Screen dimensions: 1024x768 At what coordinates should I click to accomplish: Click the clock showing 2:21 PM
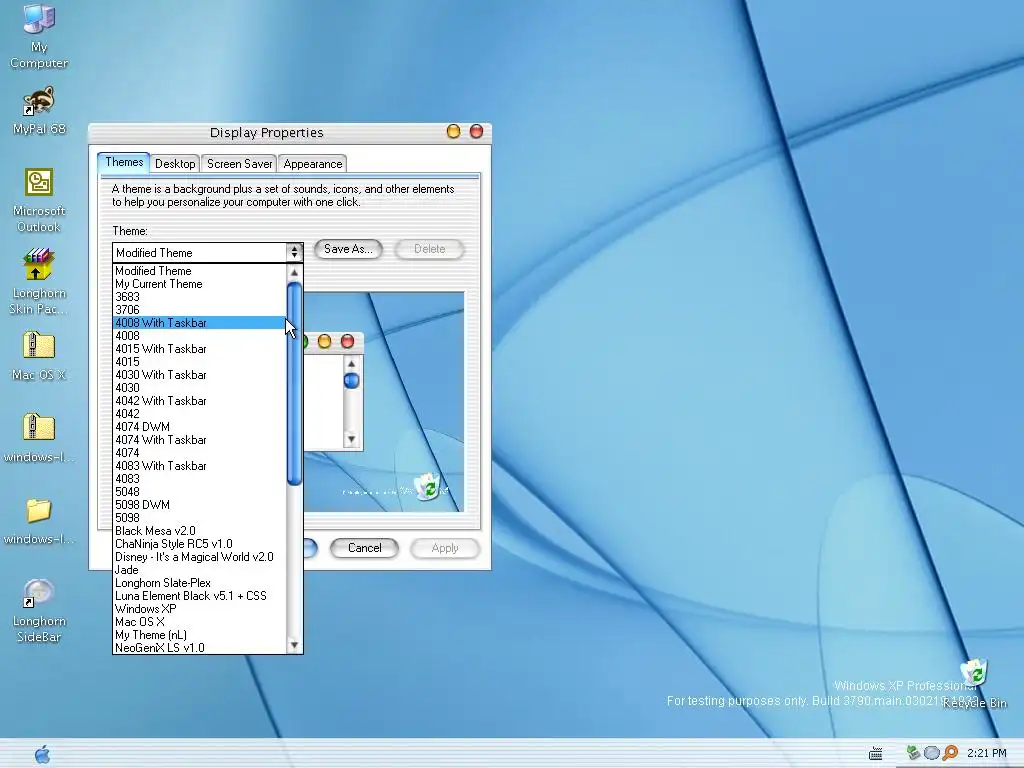point(987,753)
